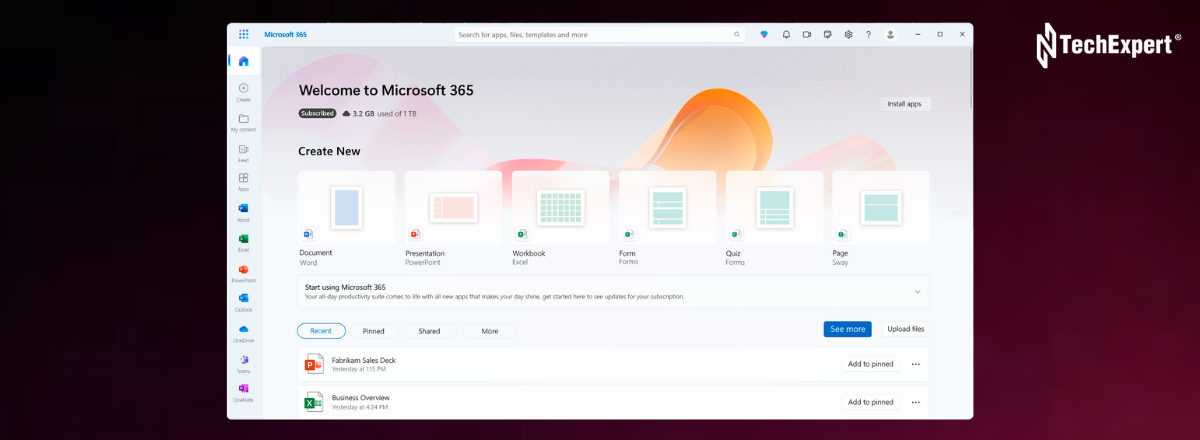Screen dimensions: 1200x440
Task: Launch Outlook from the sidebar
Action: 243,302
